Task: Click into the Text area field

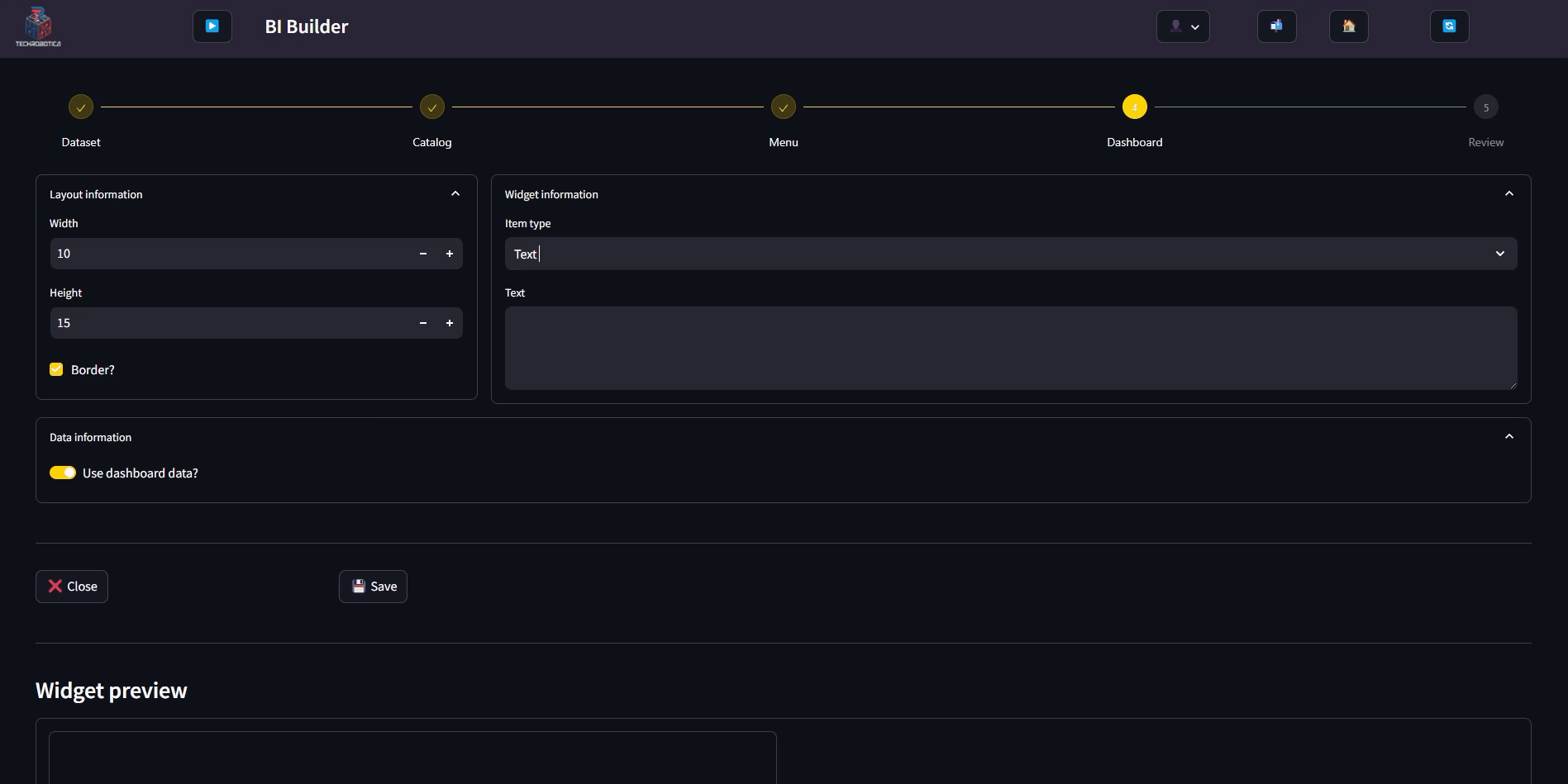Action: pyautogui.click(x=1011, y=348)
